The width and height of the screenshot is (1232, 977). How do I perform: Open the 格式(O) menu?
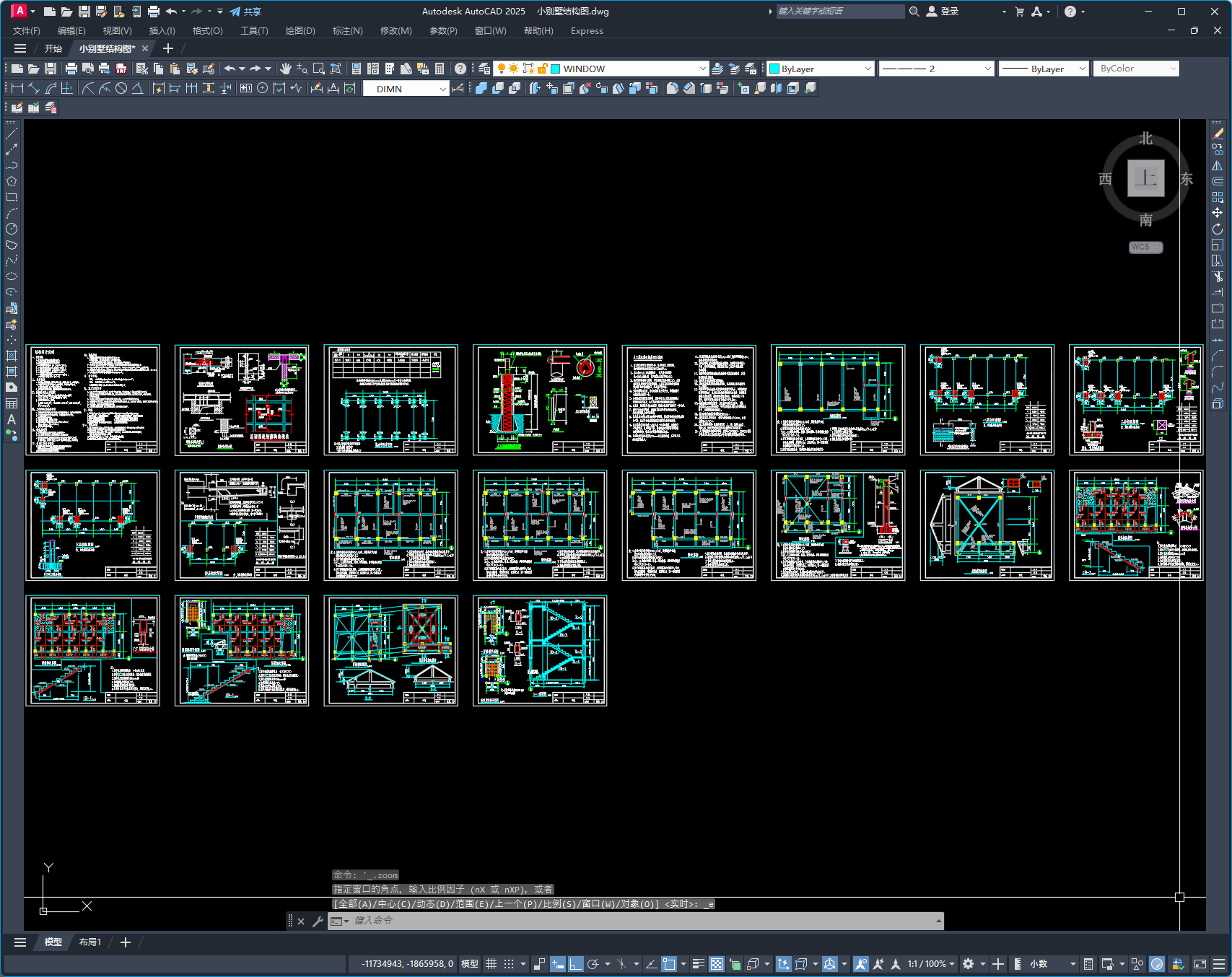[207, 31]
